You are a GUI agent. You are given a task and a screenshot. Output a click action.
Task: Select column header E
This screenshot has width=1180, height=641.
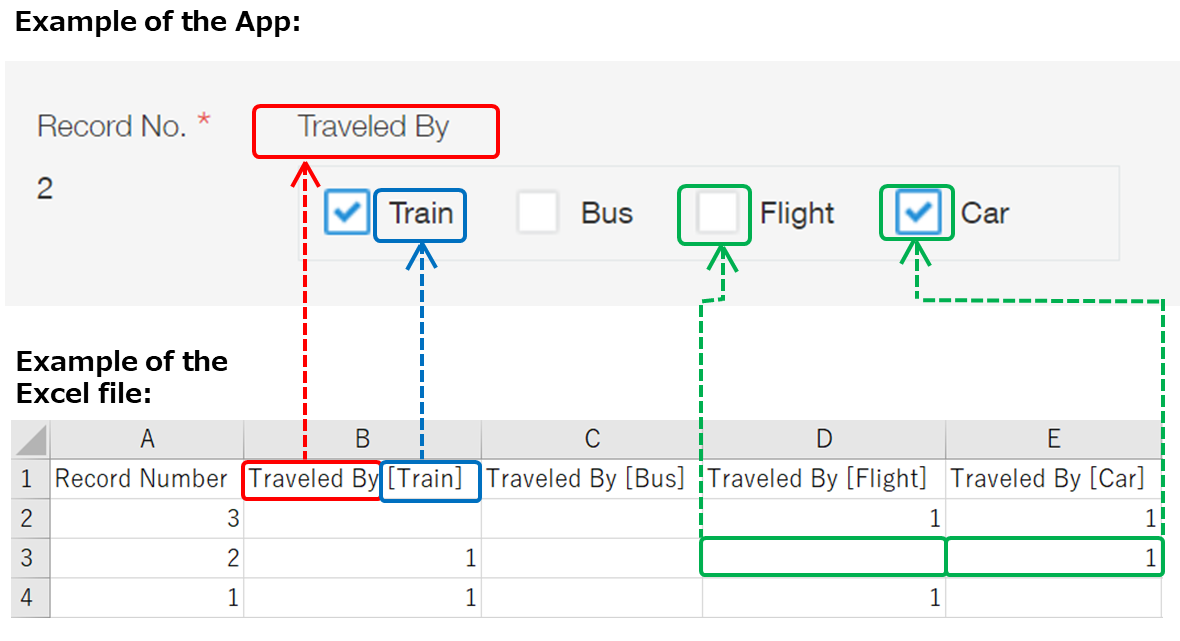1053,438
